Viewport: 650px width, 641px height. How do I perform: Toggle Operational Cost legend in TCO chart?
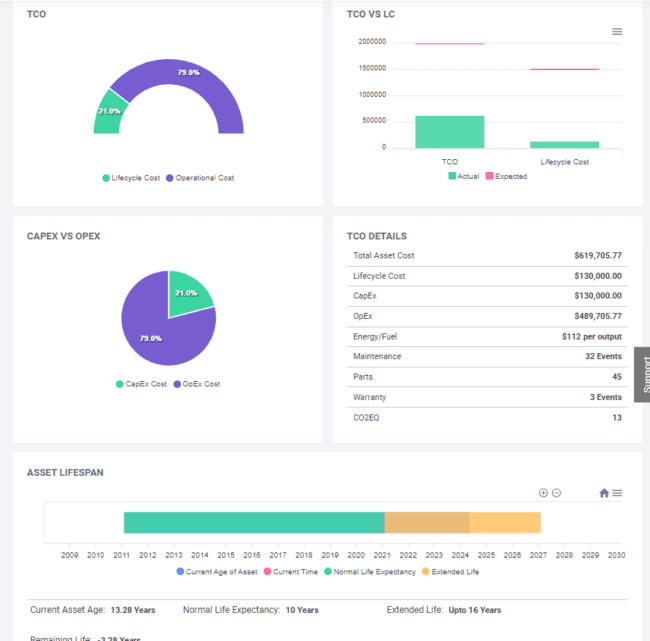(200, 178)
